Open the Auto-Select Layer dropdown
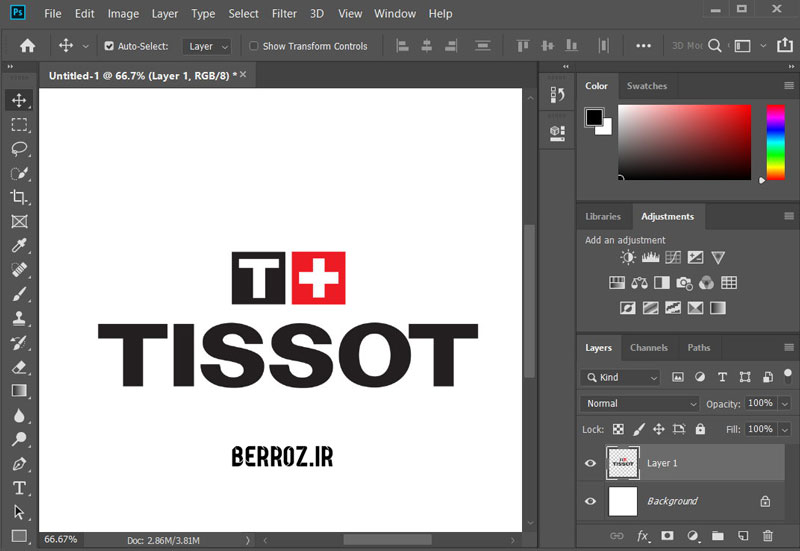This screenshot has height=551, width=800. (x=207, y=46)
